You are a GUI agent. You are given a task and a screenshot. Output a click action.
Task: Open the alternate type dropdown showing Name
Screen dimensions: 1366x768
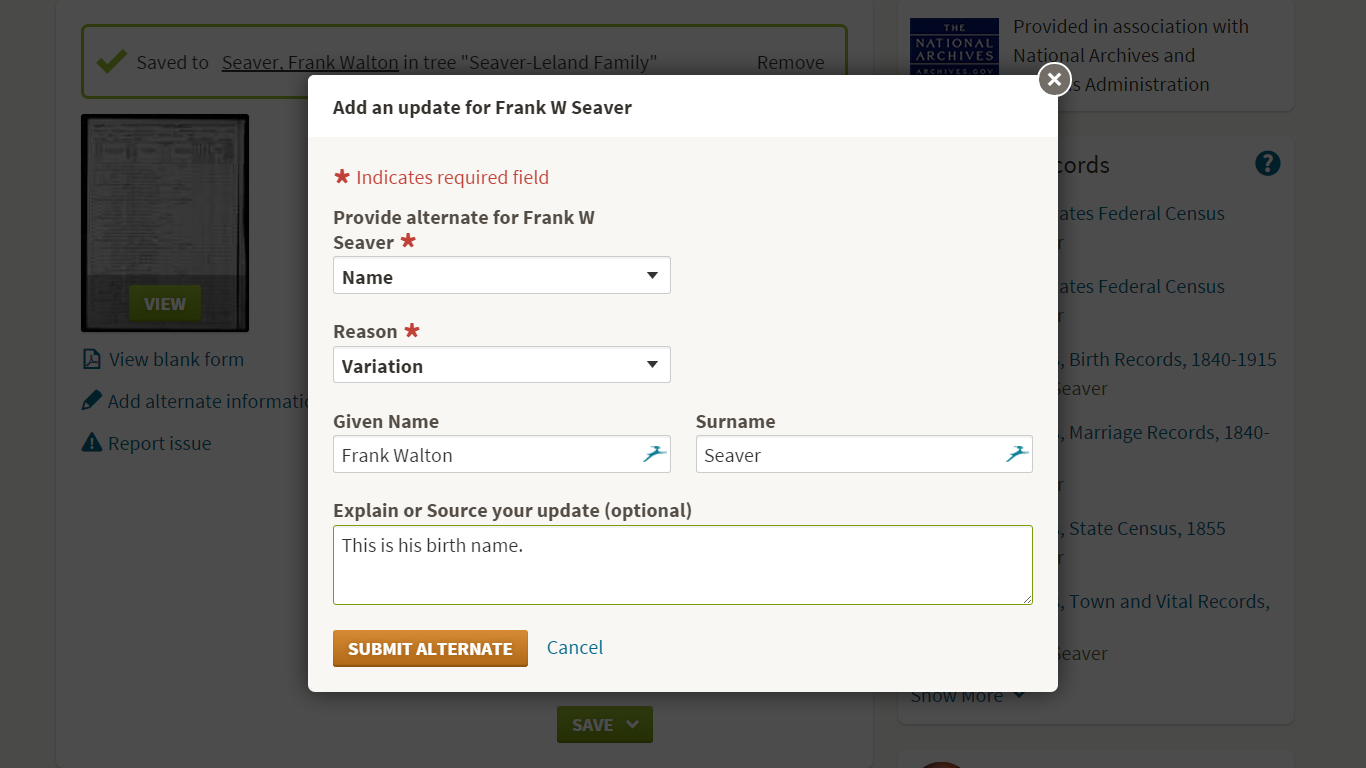501,275
